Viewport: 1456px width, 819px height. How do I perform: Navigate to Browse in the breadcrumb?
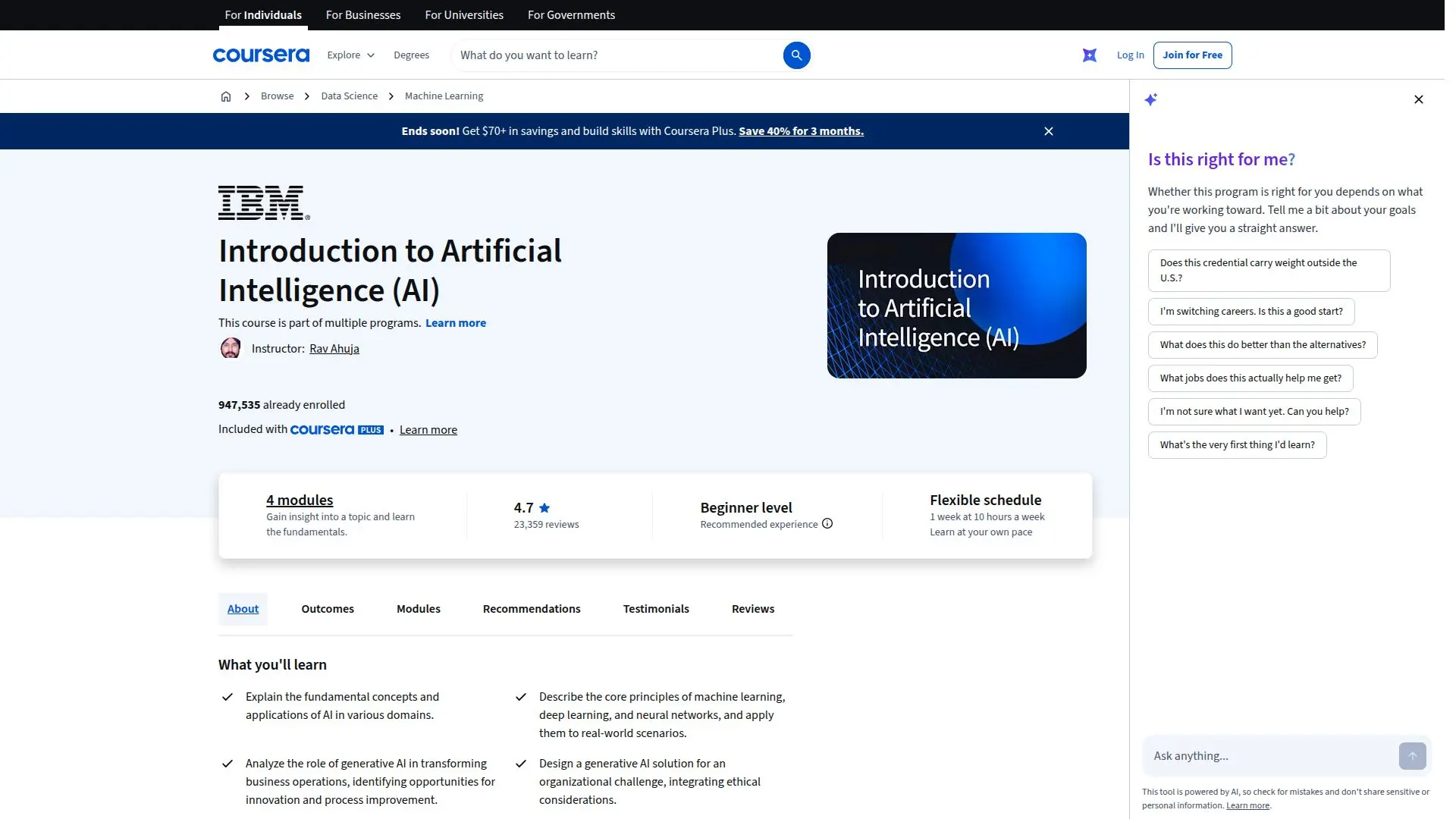click(x=277, y=96)
